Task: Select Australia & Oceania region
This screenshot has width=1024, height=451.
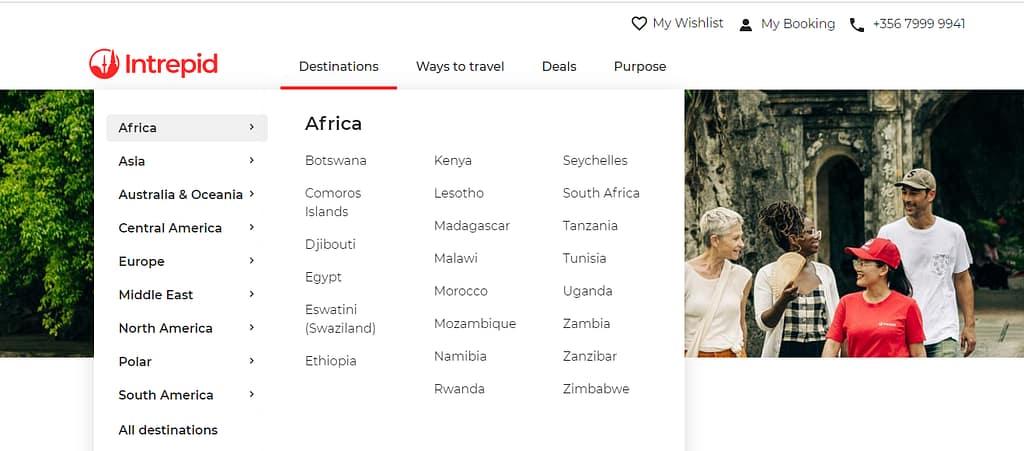Action: [x=180, y=195]
